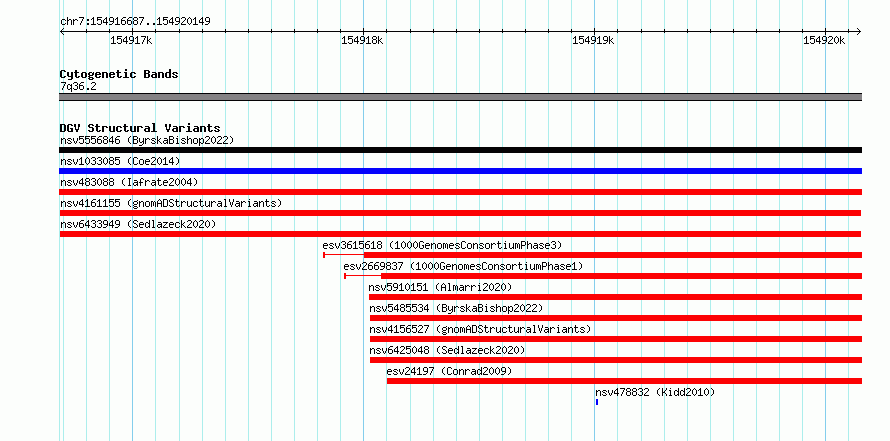Click the nsv478832 (Kidd2010) label
890x441 pixels.
click(655, 392)
